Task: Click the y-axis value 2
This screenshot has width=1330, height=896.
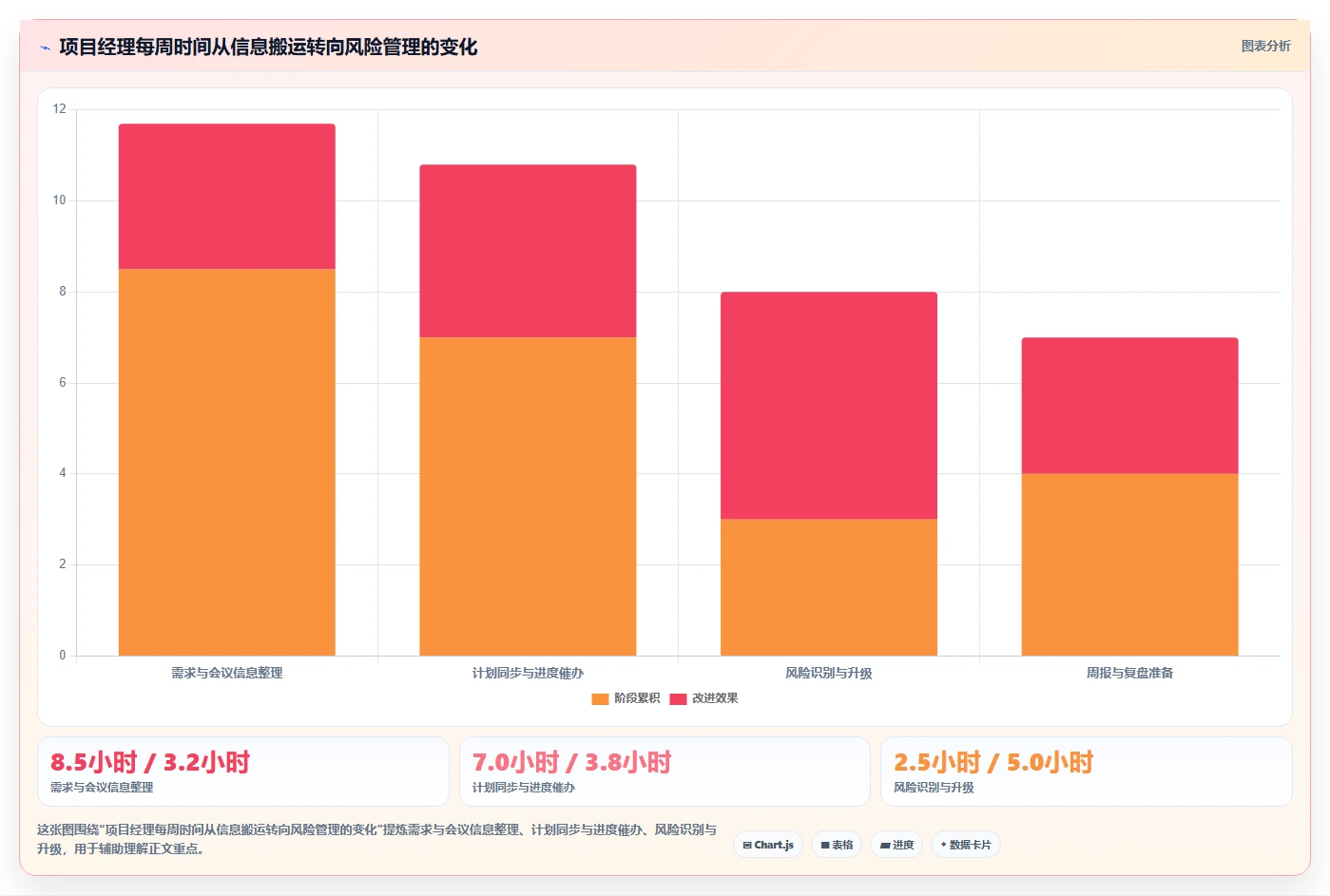Action: [x=63, y=564]
